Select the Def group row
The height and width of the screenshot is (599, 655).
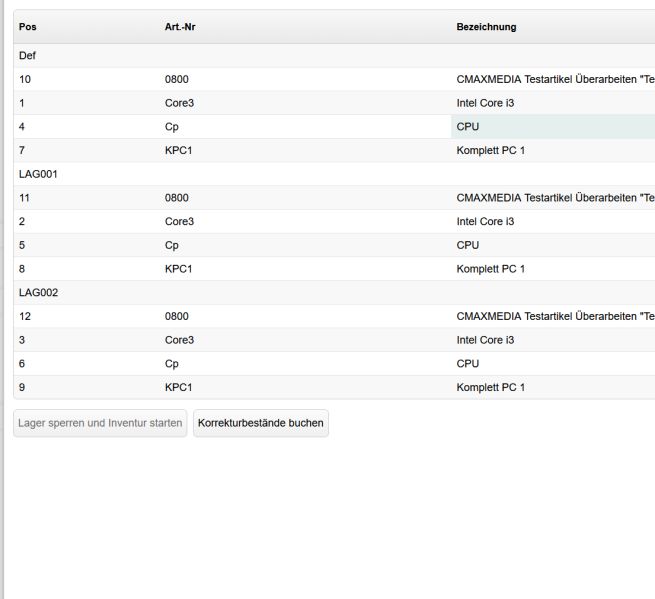pos(334,56)
